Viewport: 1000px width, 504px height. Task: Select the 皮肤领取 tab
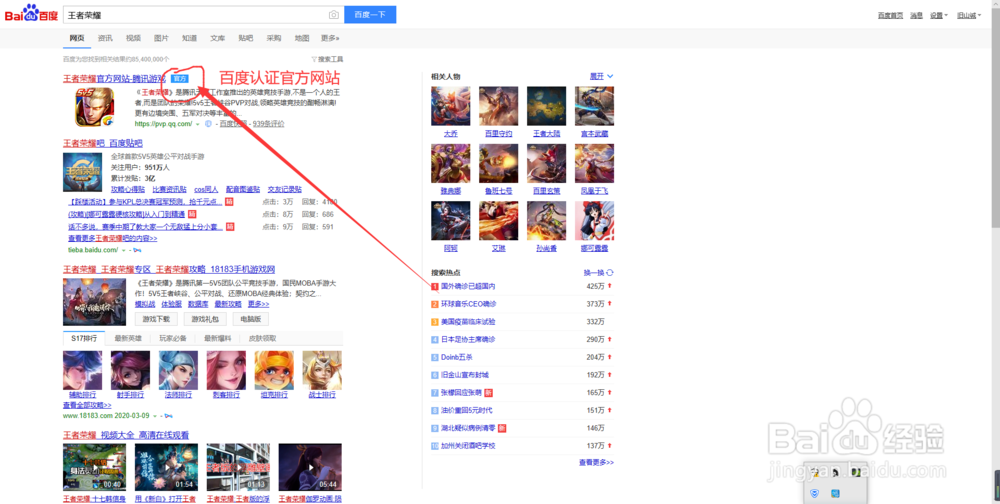click(262, 338)
